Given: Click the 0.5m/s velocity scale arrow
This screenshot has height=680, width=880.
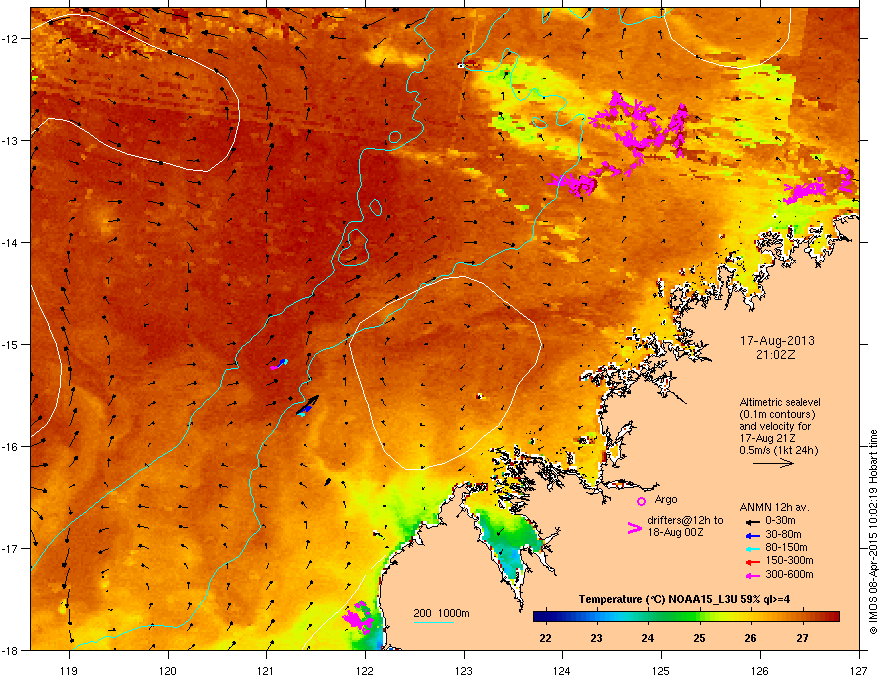Looking at the screenshot, I should pyautogui.click(x=773, y=463).
